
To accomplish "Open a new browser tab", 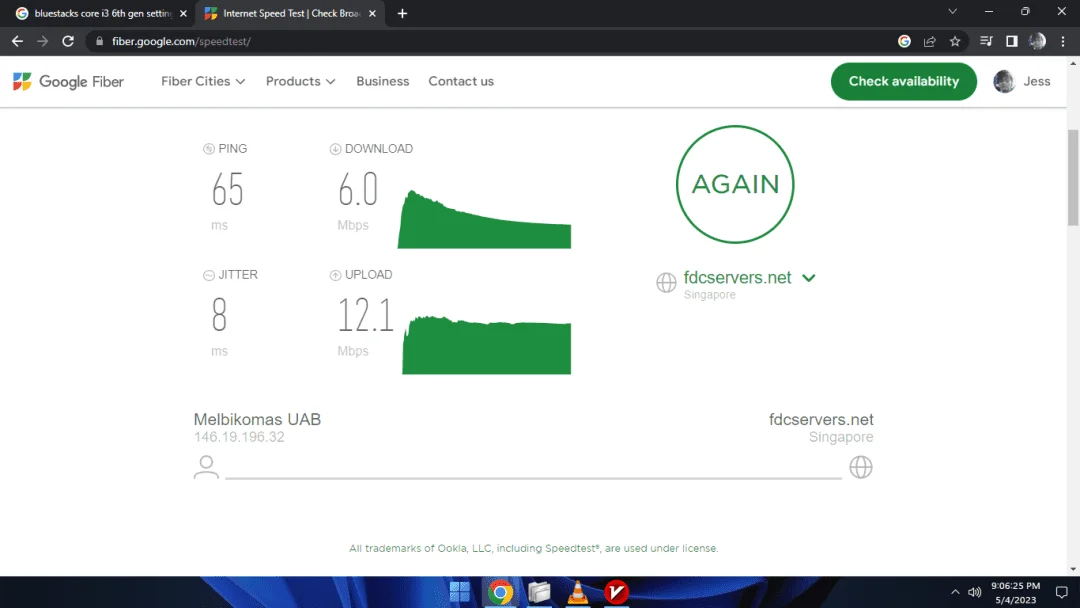I will point(402,13).
